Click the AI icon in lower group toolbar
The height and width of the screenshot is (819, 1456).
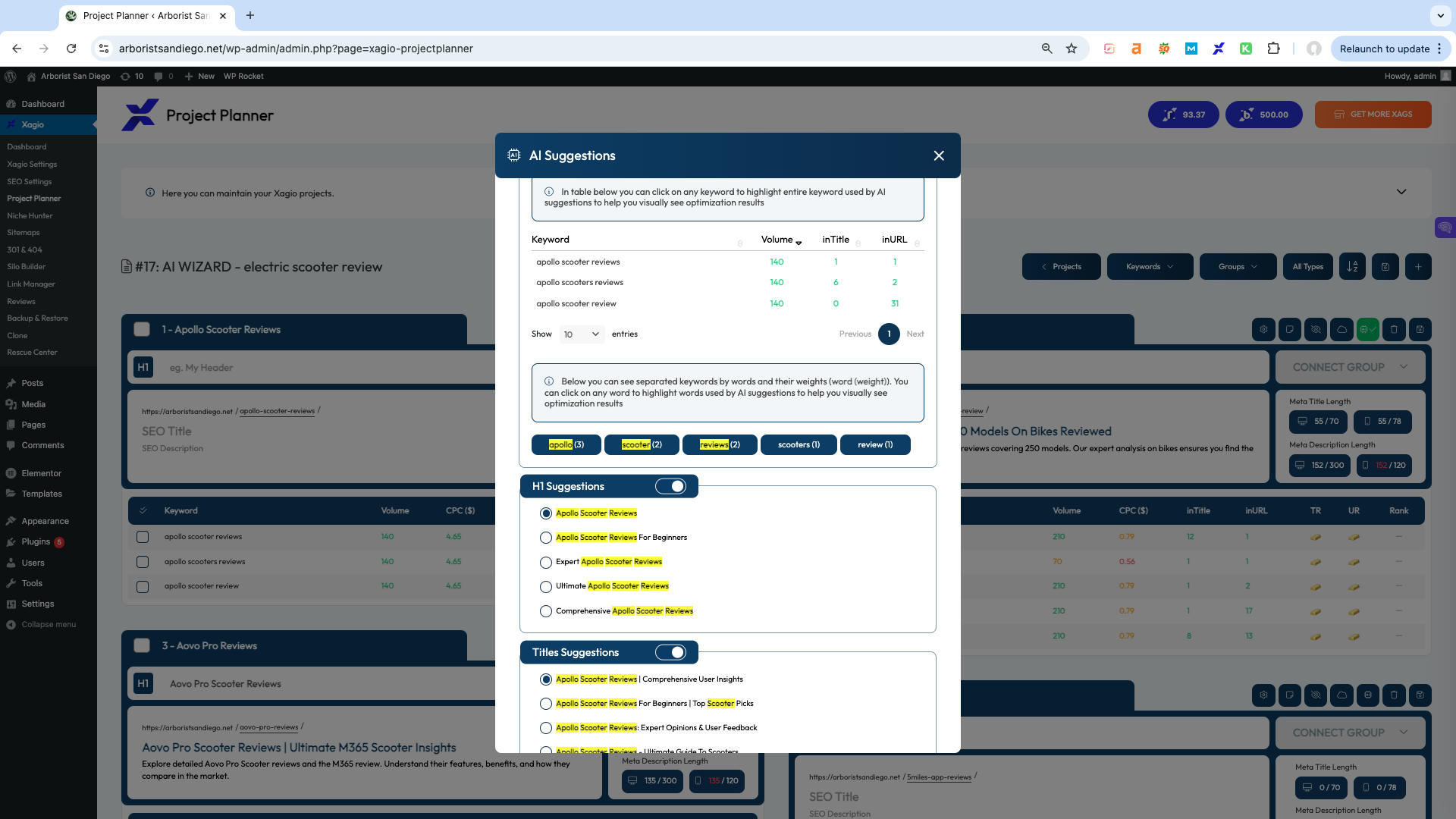point(1368,695)
